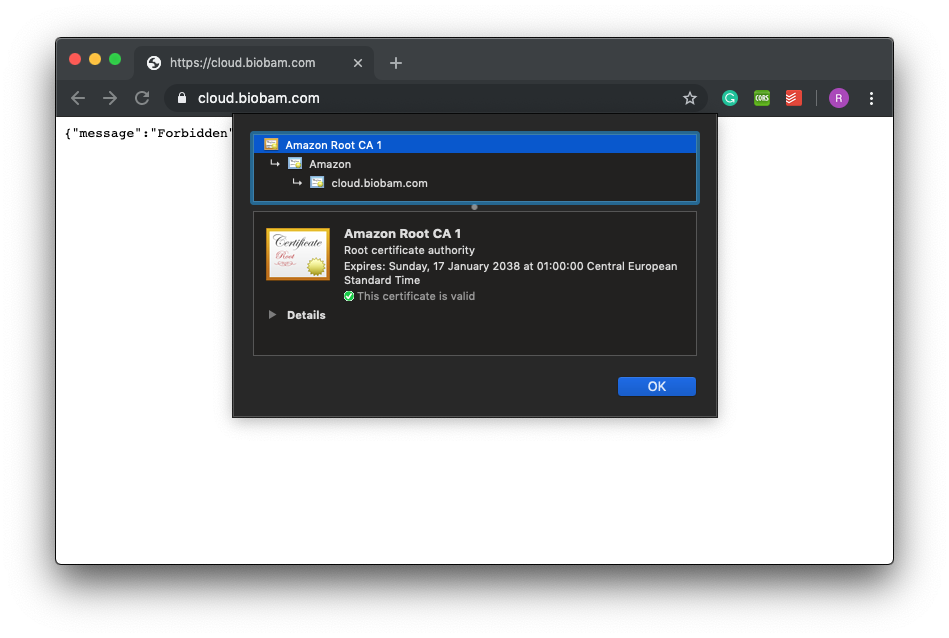
Task: Select the cloud.biobam.com leaf certificate
Action: [x=379, y=183]
